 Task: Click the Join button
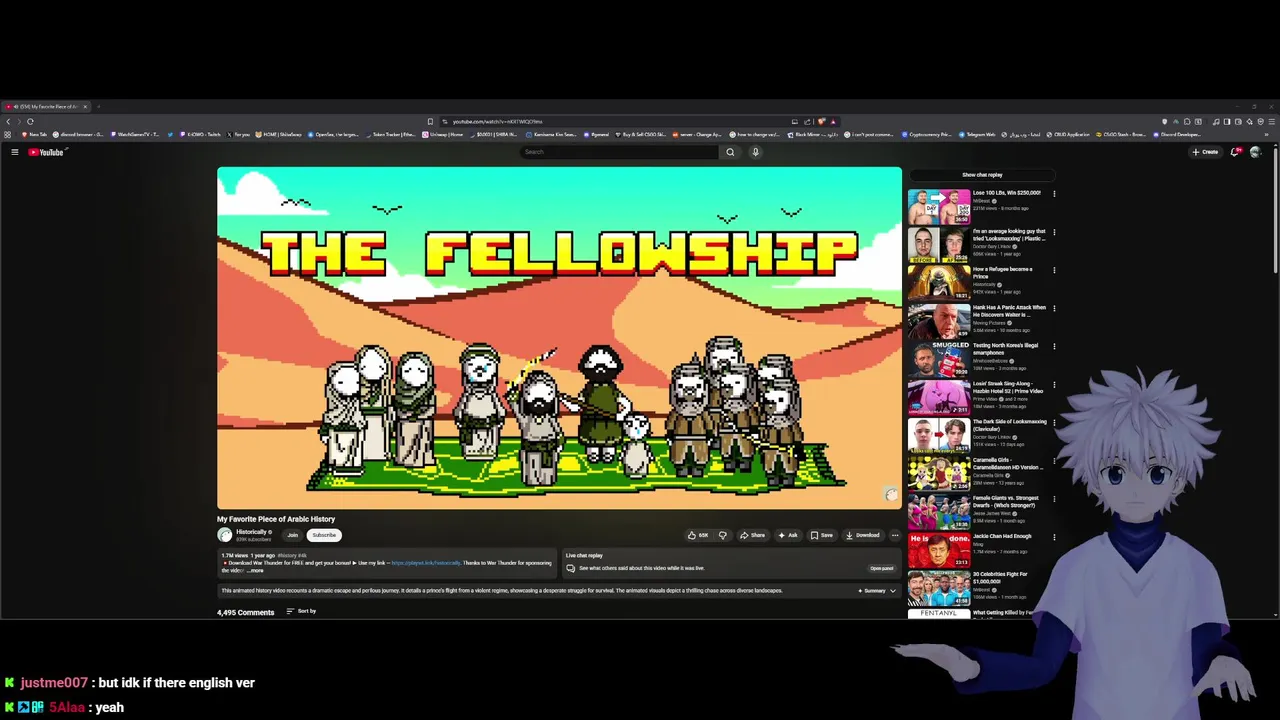coord(293,535)
